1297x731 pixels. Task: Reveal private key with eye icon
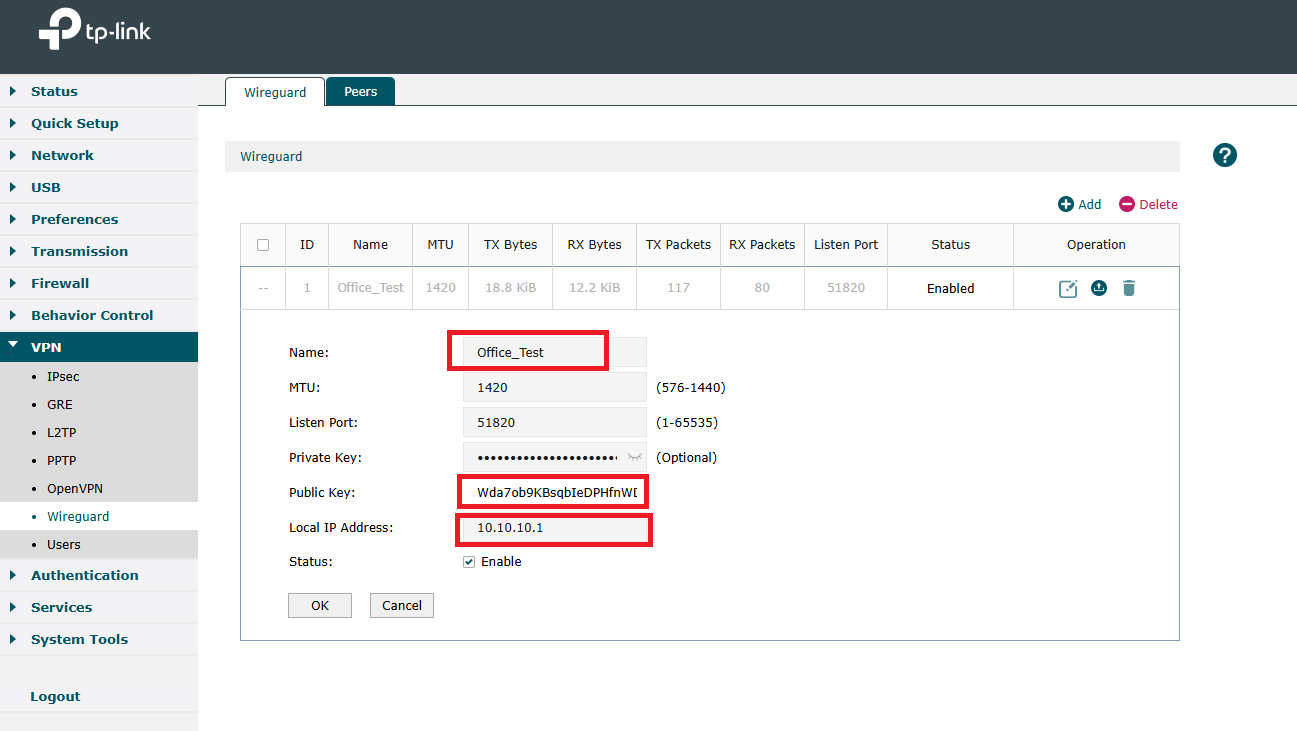(634, 457)
